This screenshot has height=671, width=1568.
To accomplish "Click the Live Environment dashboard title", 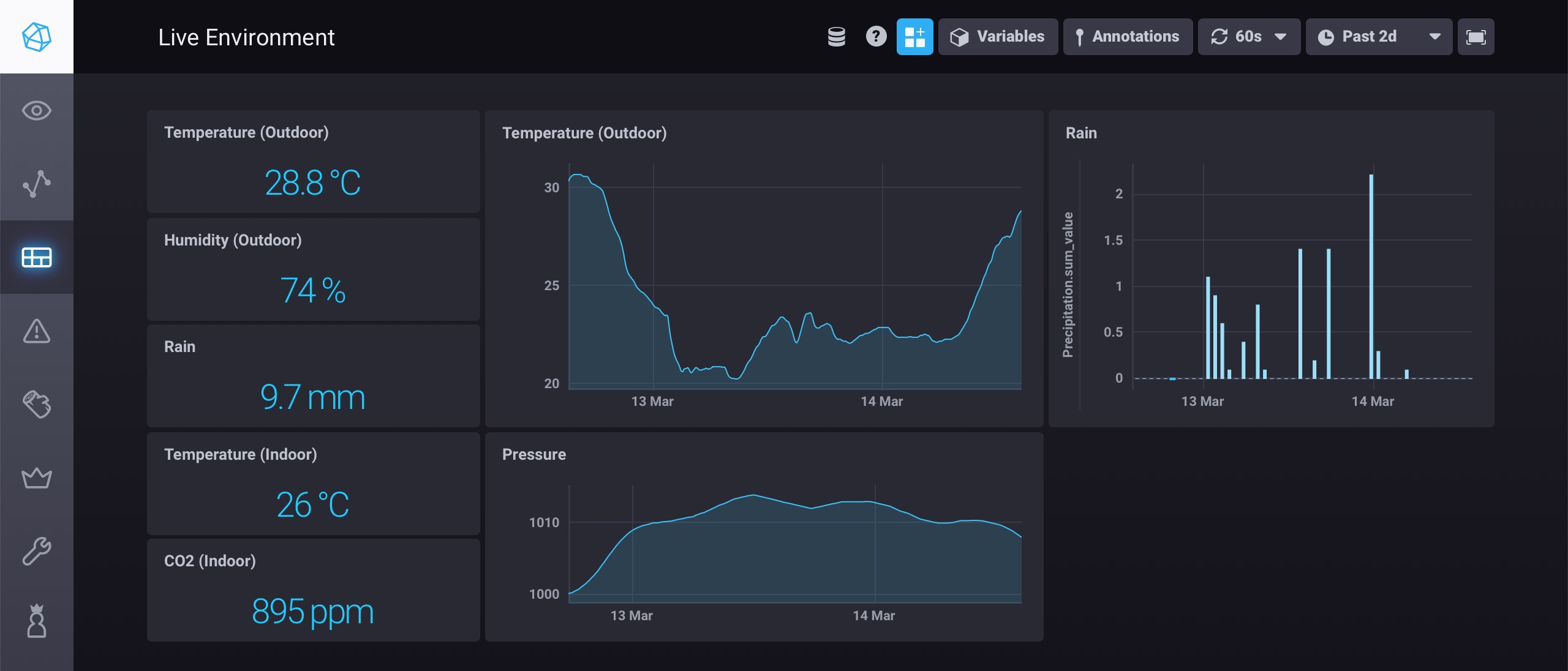I will 246,37.
